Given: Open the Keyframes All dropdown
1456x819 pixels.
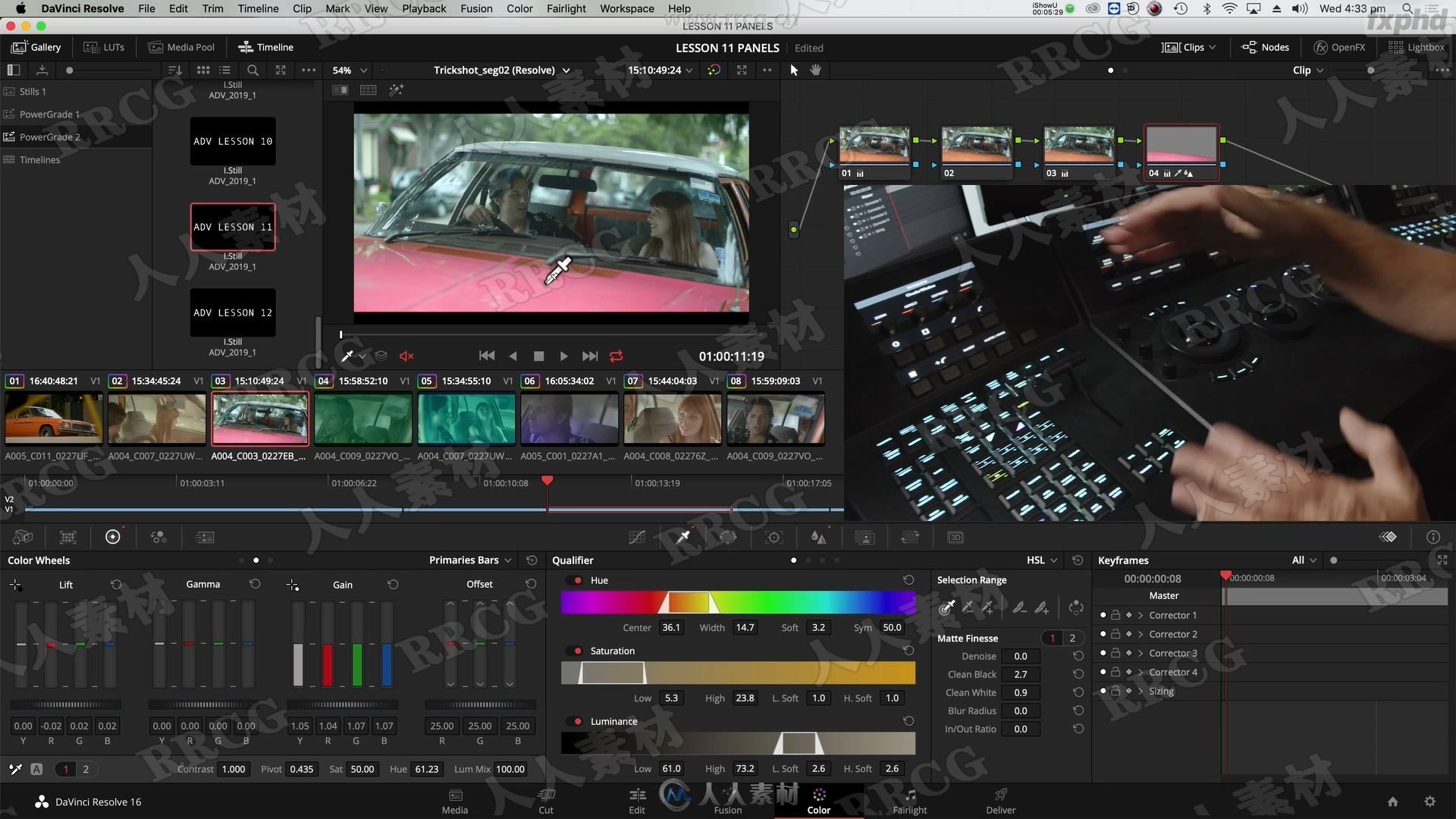Looking at the screenshot, I should tap(1304, 560).
